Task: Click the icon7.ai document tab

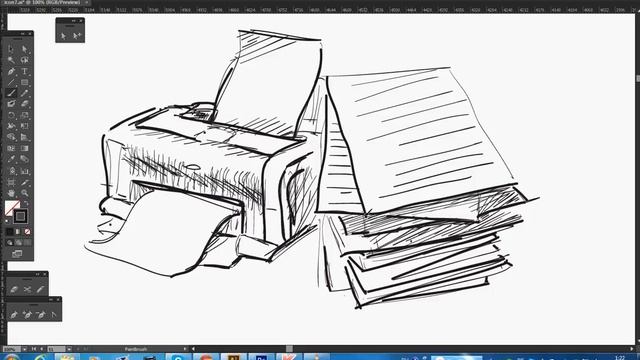Action: (42, 2)
